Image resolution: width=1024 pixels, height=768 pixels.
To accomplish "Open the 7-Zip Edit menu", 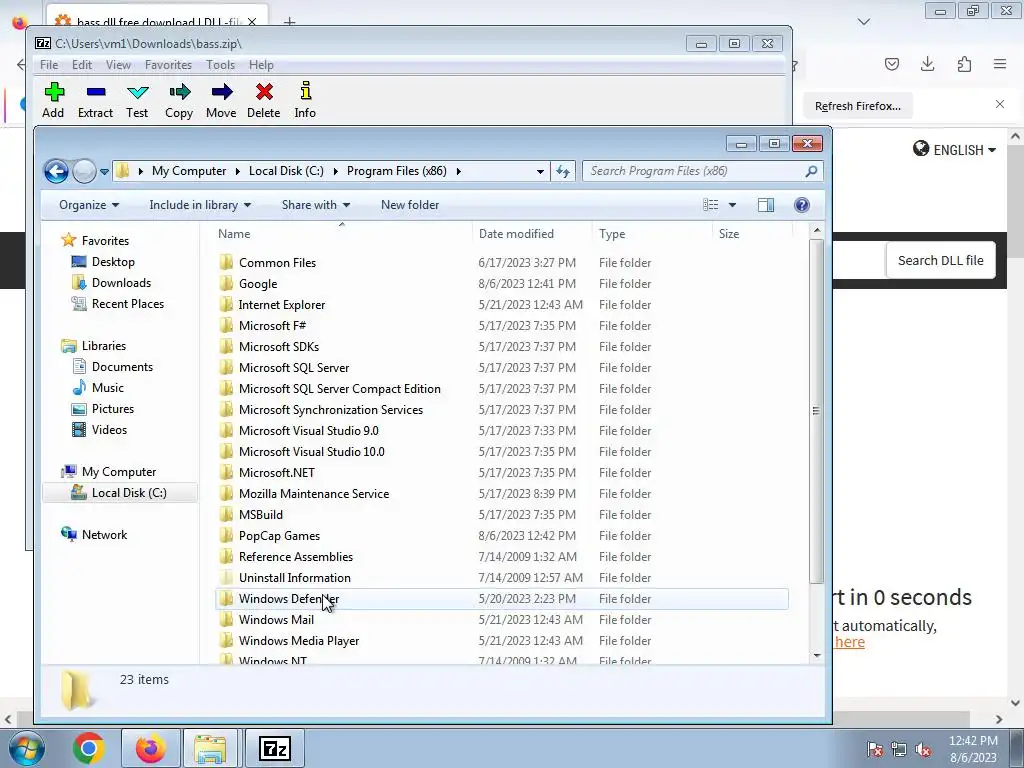I will point(82,65).
